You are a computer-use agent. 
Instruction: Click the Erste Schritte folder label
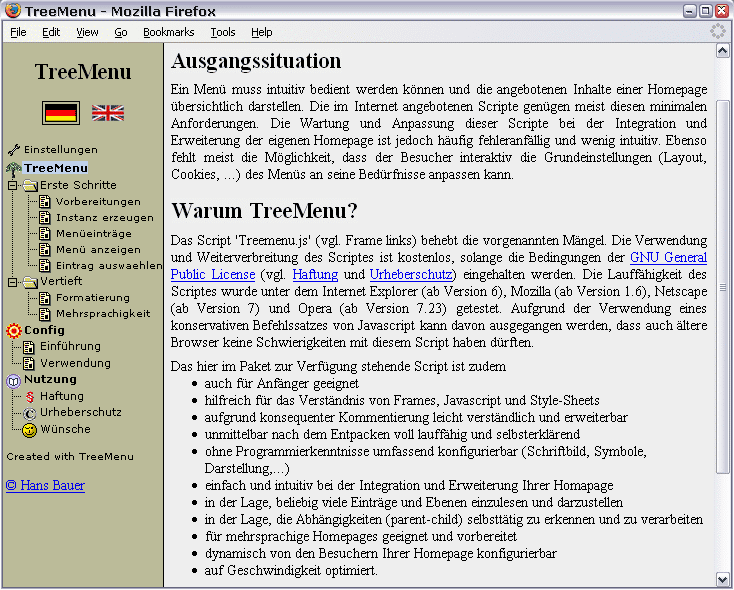tap(78, 185)
